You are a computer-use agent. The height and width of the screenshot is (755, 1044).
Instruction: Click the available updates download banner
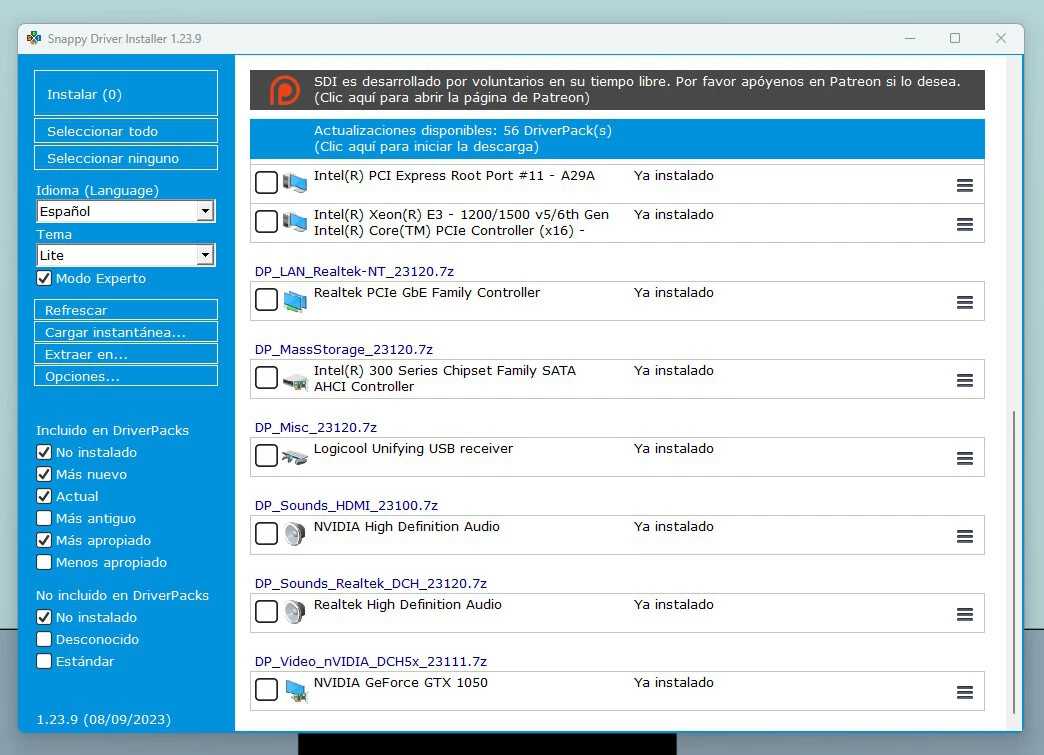(x=616, y=139)
